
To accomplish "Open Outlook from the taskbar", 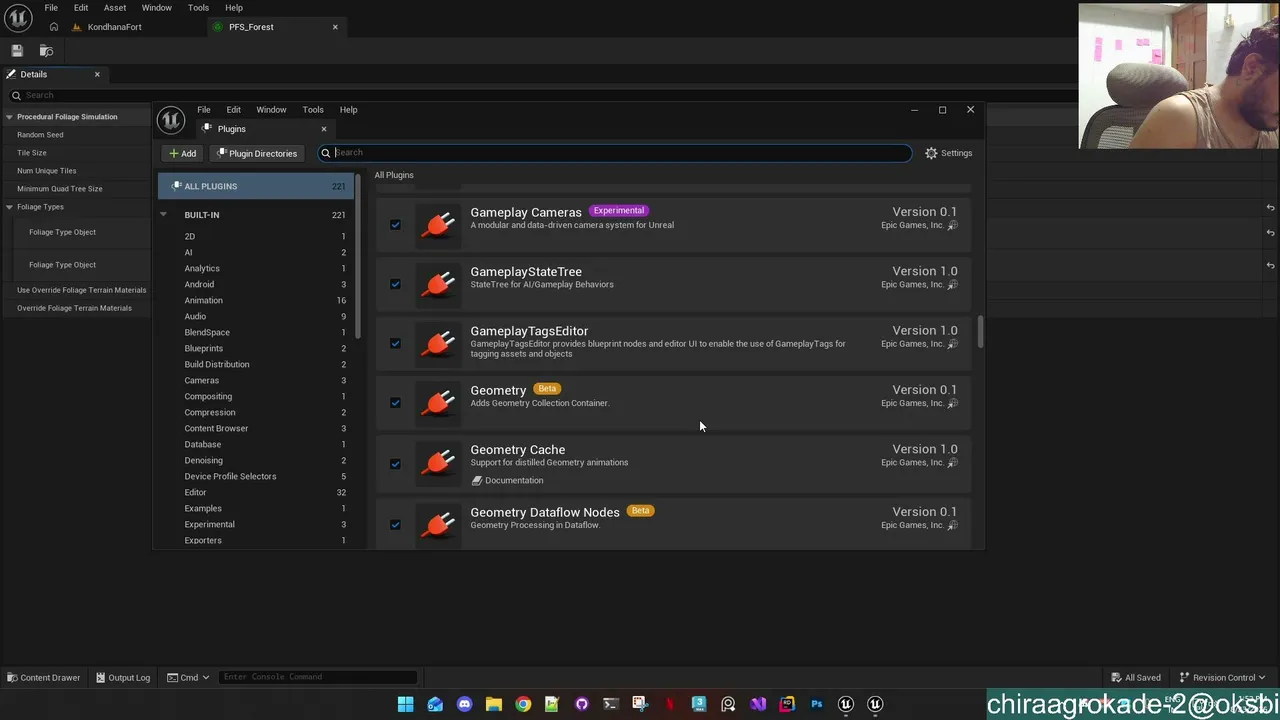I will pos(435,704).
